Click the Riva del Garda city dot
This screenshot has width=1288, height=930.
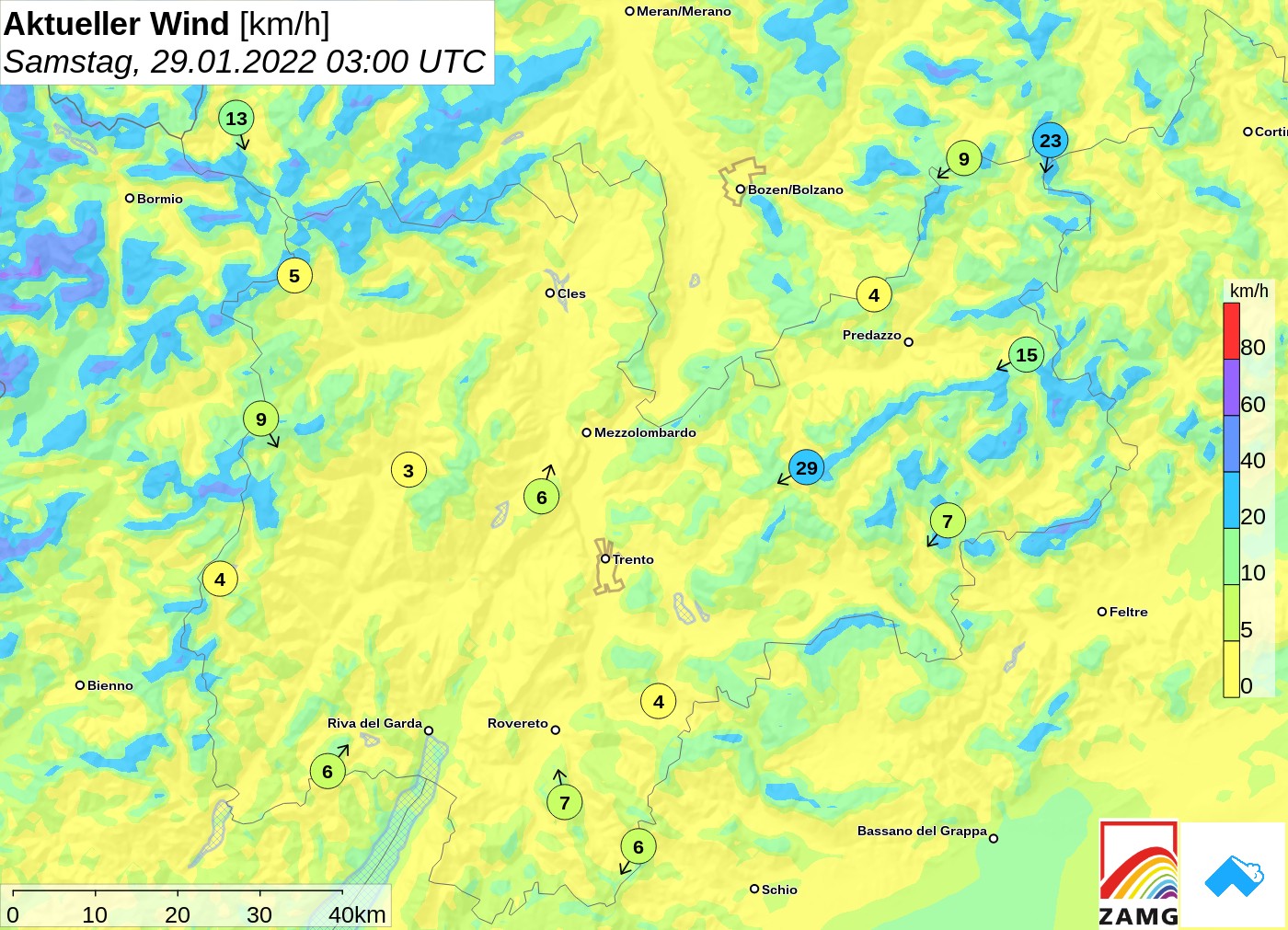[x=429, y=730]
